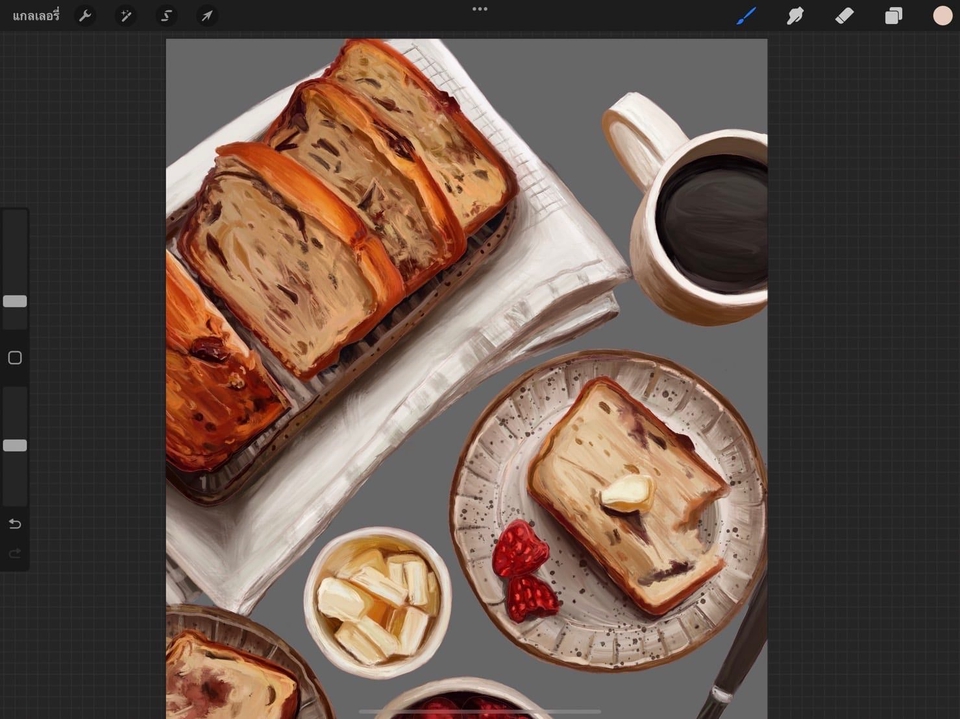Click the brush opacity slider handle
The image size is (960, 719).
pos(15,445)
